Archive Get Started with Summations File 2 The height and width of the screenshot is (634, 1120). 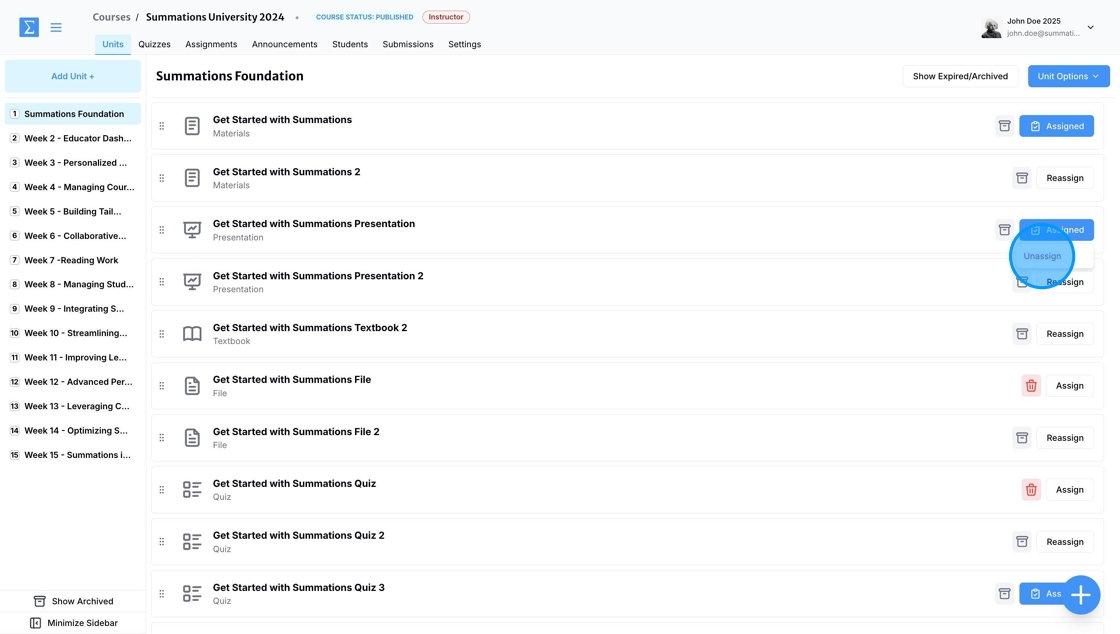click(x=1022, y=438)
